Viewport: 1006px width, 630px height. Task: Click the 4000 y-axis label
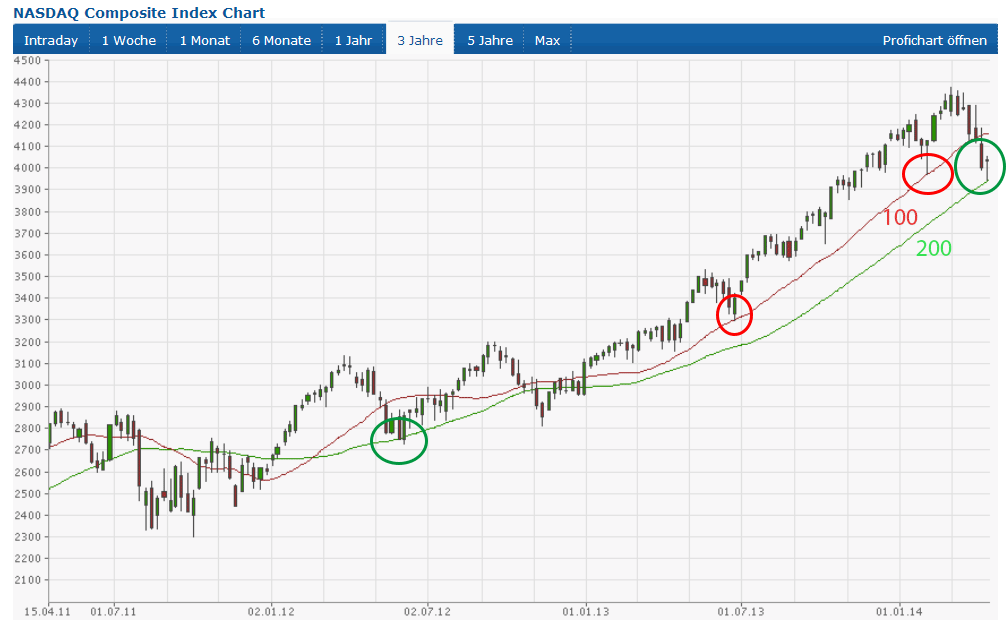click(28, 168)
